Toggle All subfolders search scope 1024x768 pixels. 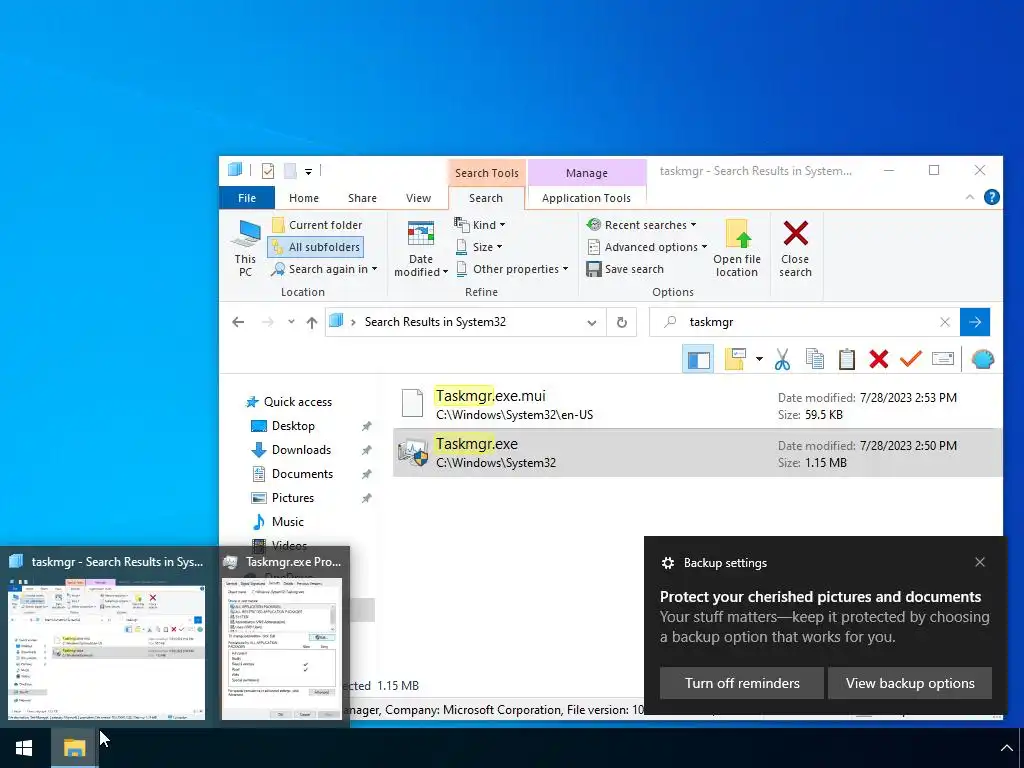[315, 247]
